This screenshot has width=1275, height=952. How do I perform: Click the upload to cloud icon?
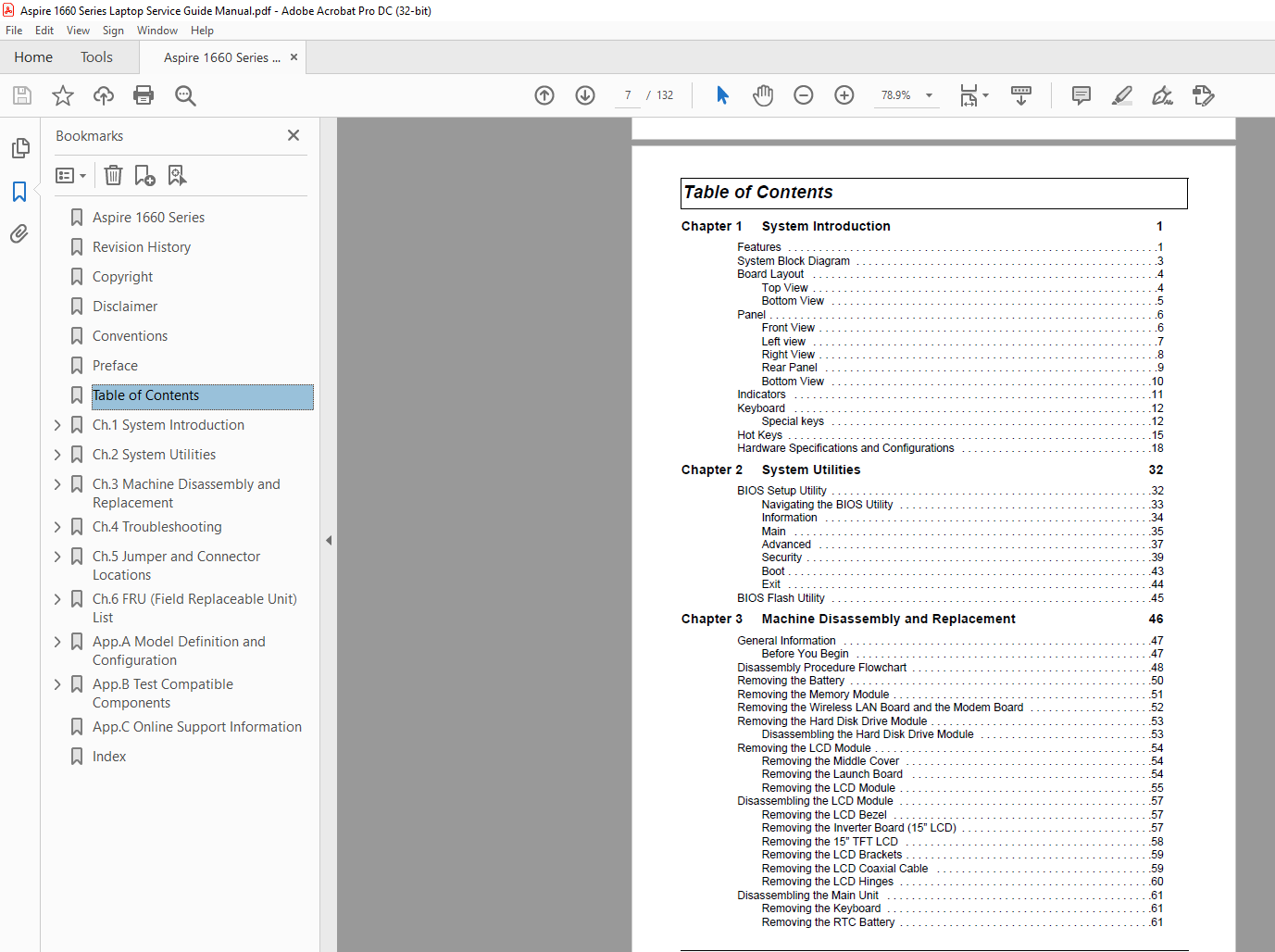[x=104, y=95]
